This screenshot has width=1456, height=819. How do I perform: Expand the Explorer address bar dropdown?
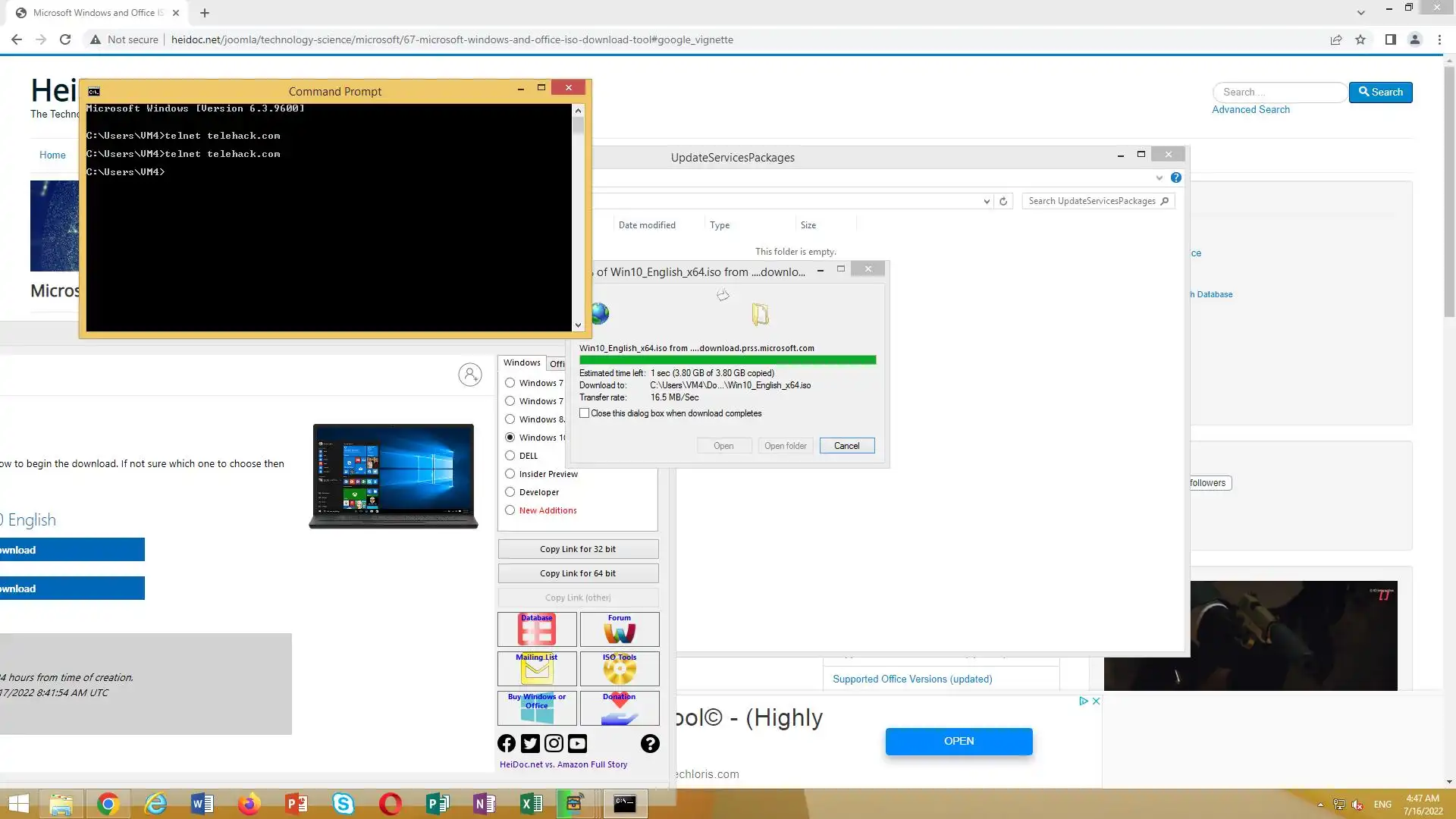(987, 201)
